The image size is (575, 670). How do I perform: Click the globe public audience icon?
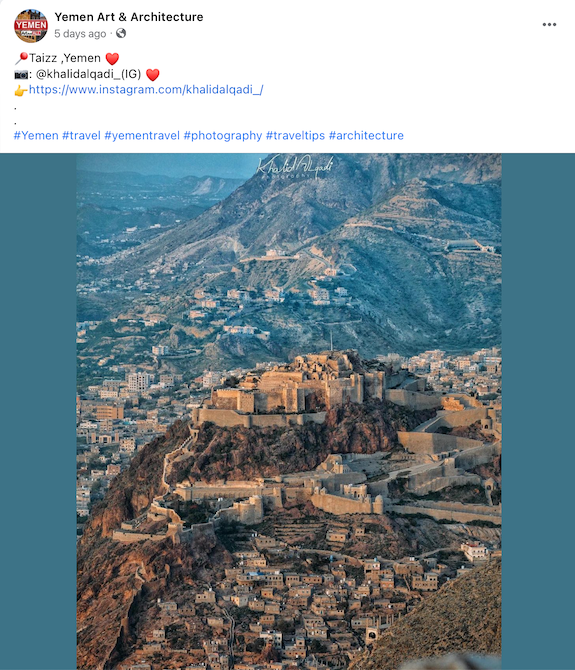(x=121, y=33)
